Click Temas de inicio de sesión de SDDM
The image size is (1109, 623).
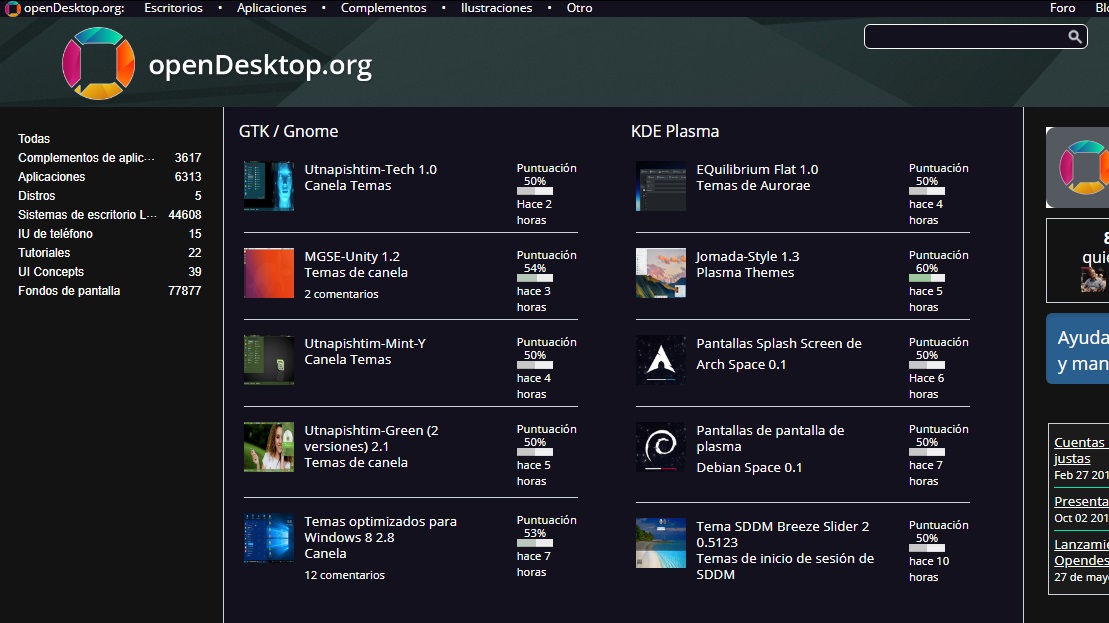coord(785,567)
